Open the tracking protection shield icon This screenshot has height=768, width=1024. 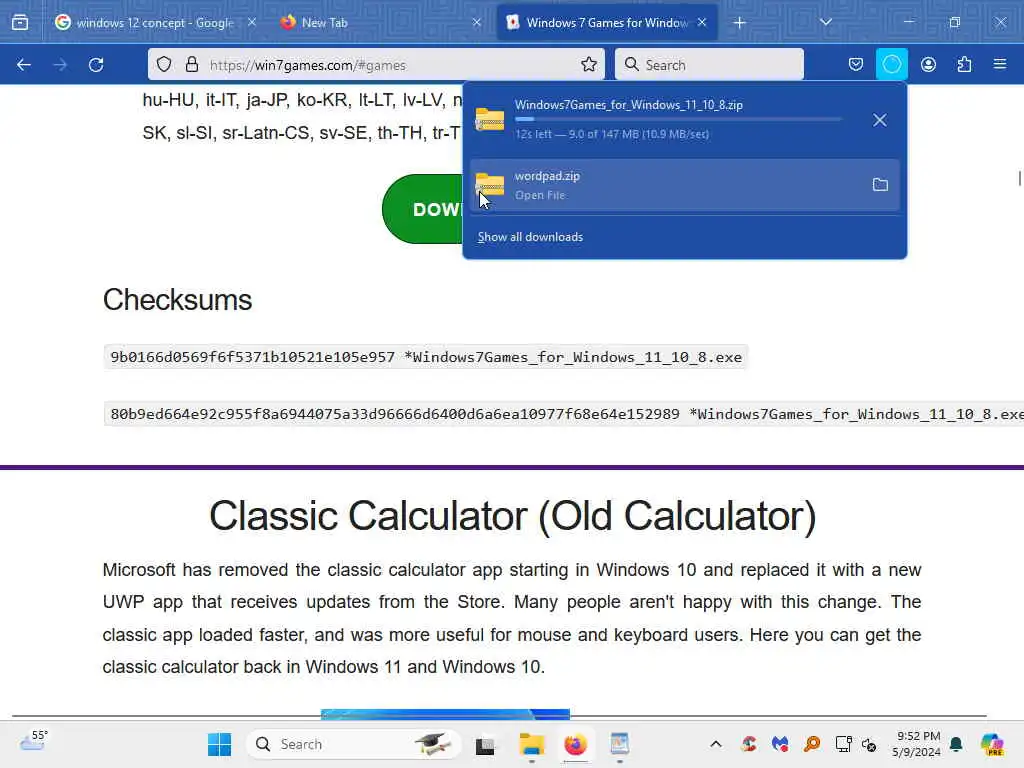tap(164, 65)
